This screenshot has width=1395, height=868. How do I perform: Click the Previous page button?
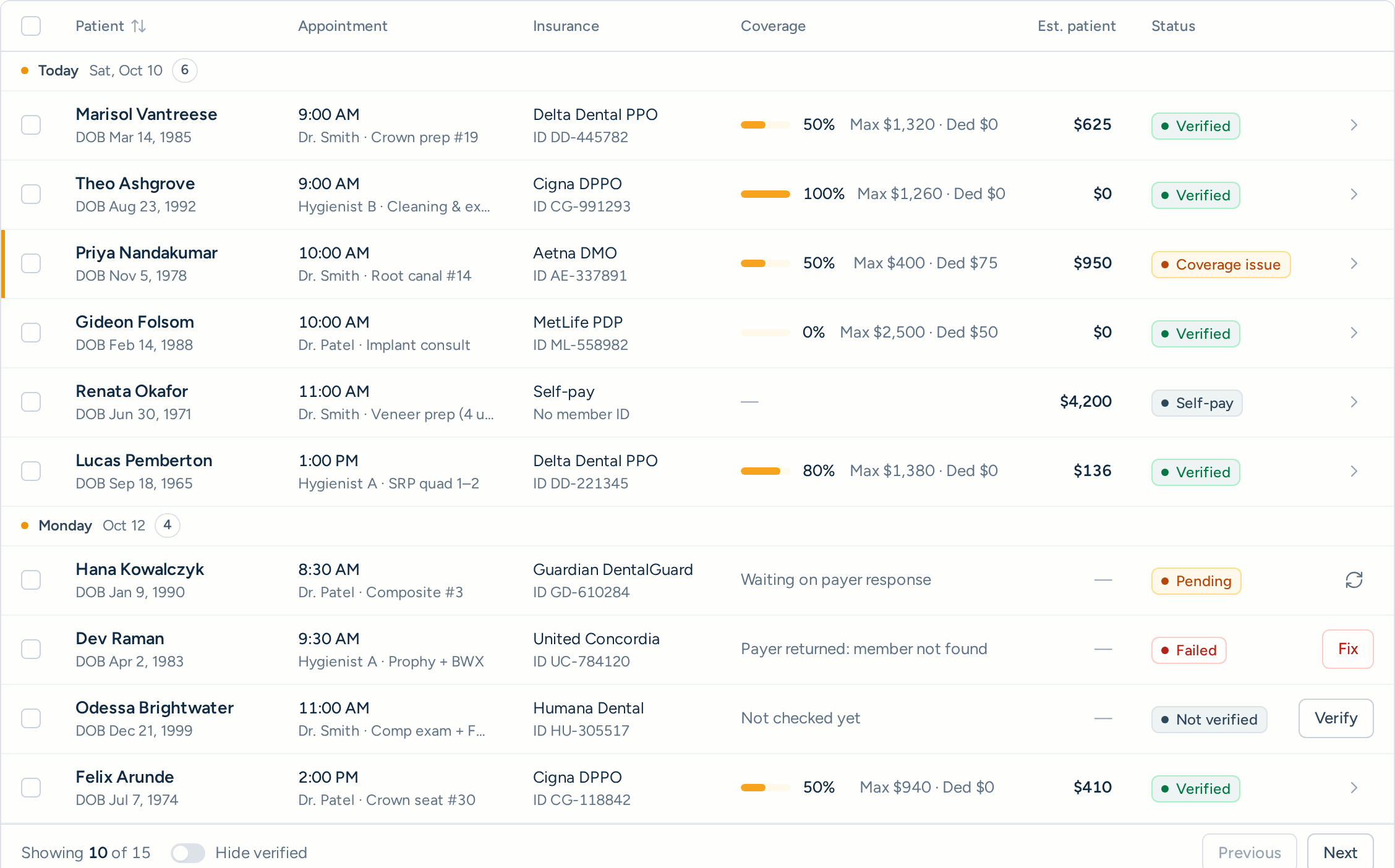coord(1250,853)
